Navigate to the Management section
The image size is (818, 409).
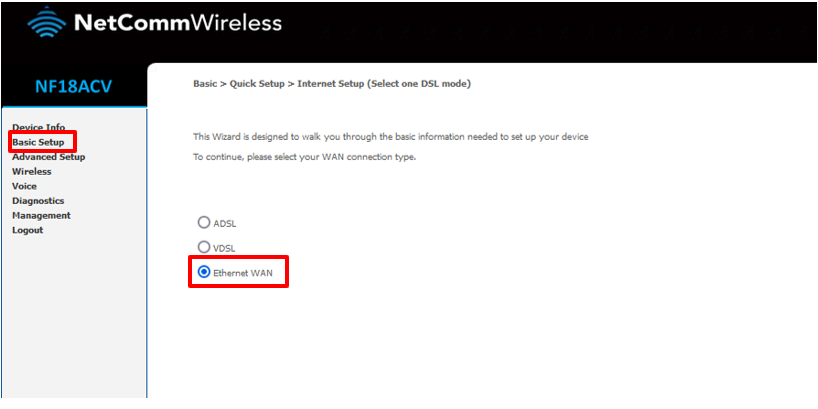[41, 216]
